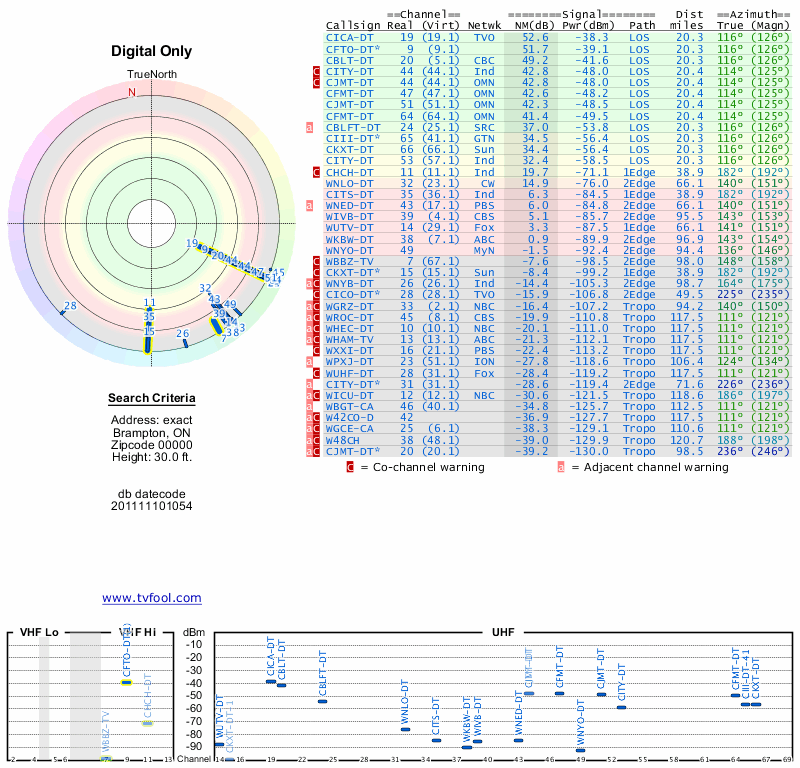Select CICA-DT callsign in the table
Viewport: 800px width, 768px height.
pos(349,38)
